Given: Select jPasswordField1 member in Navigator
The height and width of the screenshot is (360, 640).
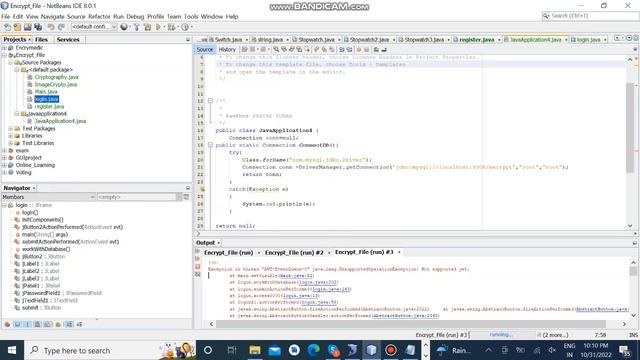Looking at the screenshot, I should pyautogui.click(x=61, y=293).
